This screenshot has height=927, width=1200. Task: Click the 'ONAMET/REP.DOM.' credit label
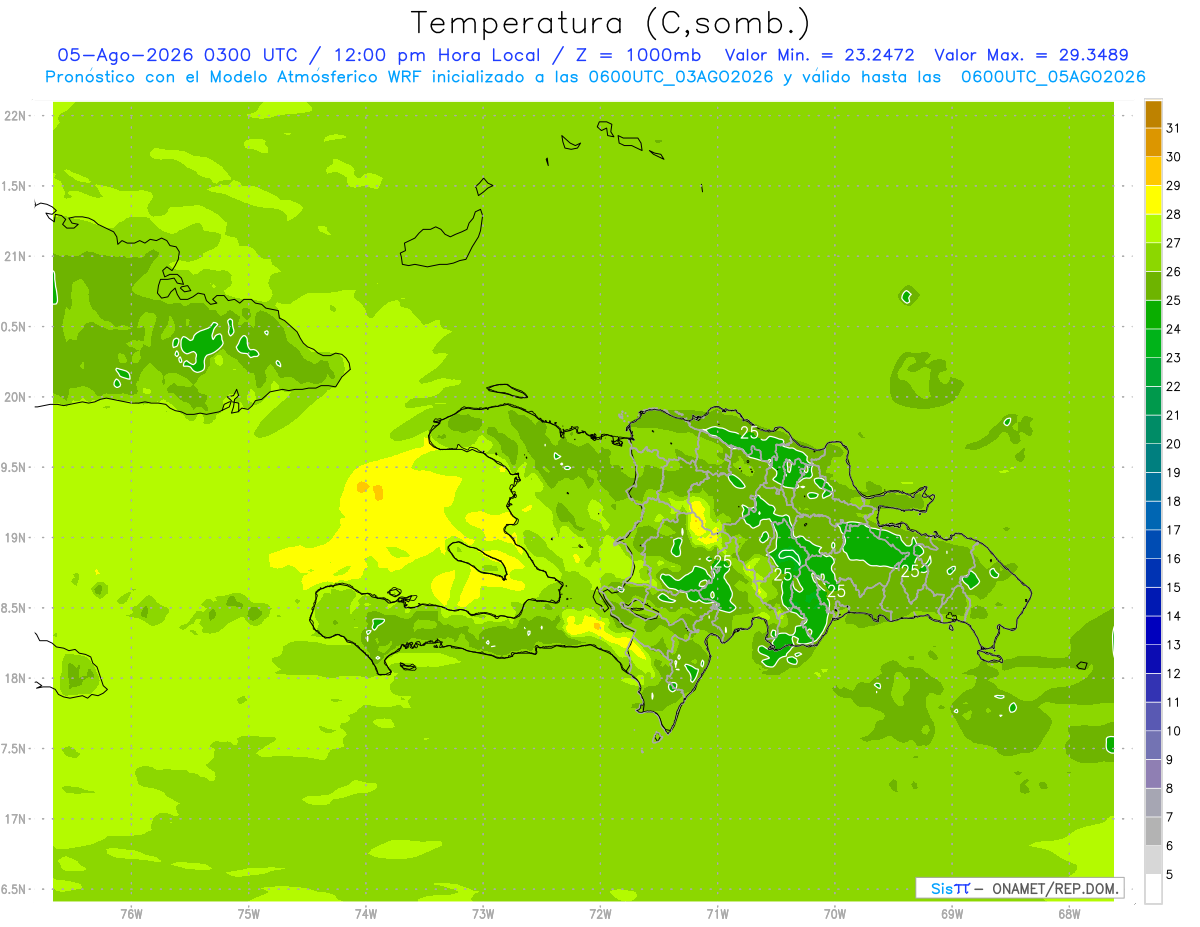click(1053, 888)
